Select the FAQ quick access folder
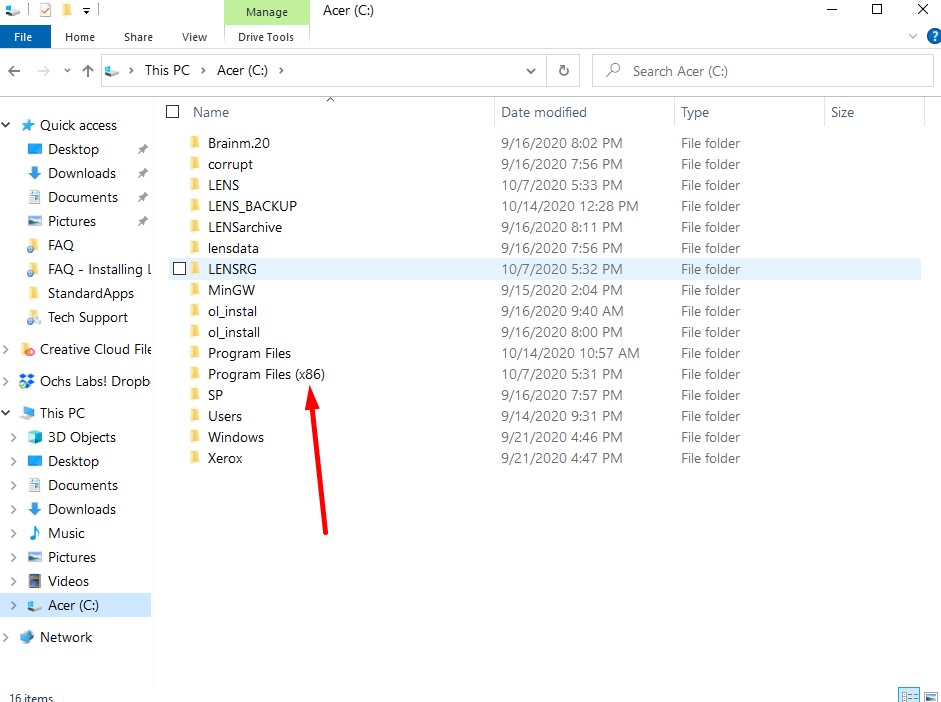The height and width of the screenshot is (702, 941). (x=61, y=245)
